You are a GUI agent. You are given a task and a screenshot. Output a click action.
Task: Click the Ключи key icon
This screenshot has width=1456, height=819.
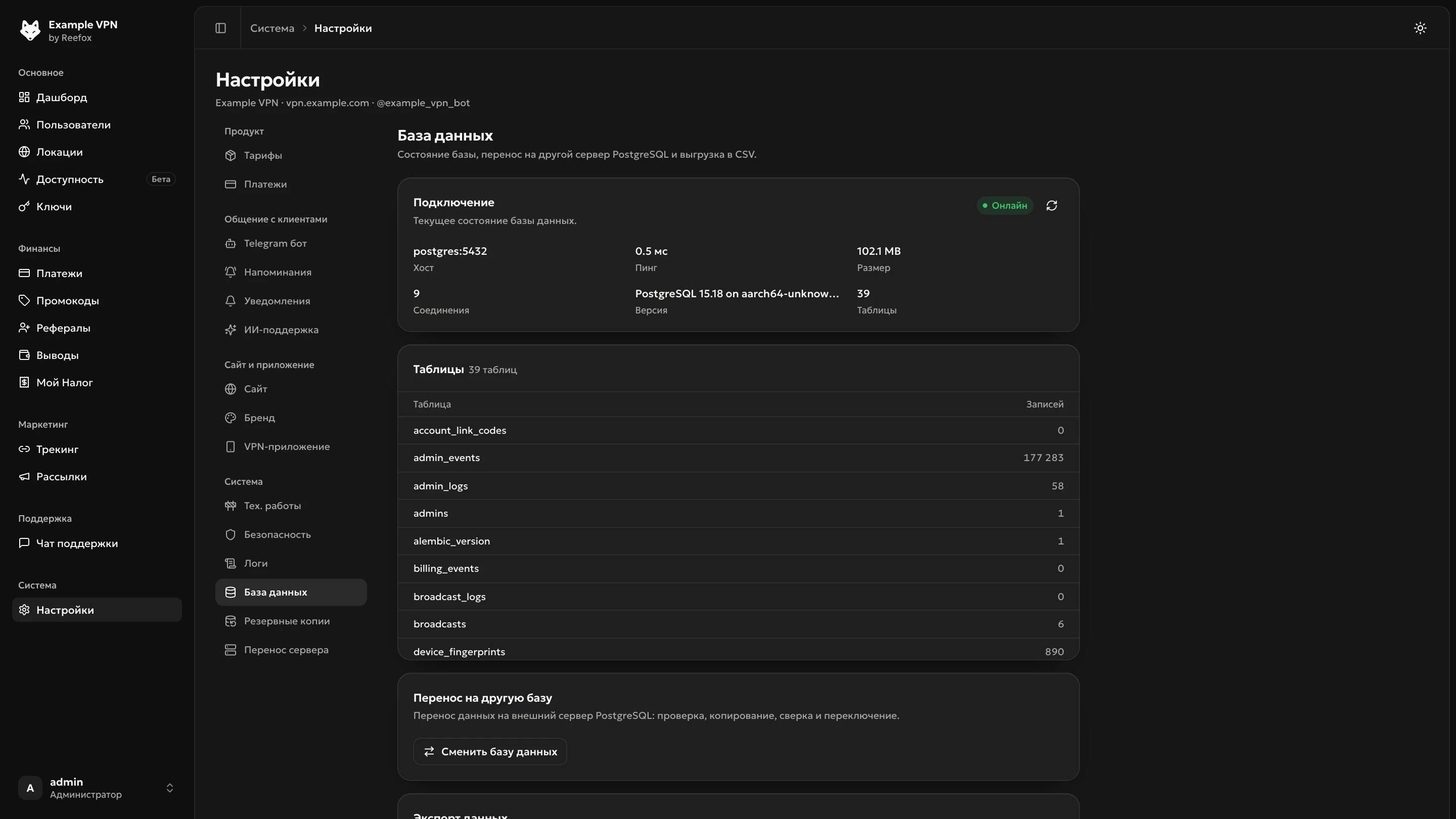click(x=24, y=206)
